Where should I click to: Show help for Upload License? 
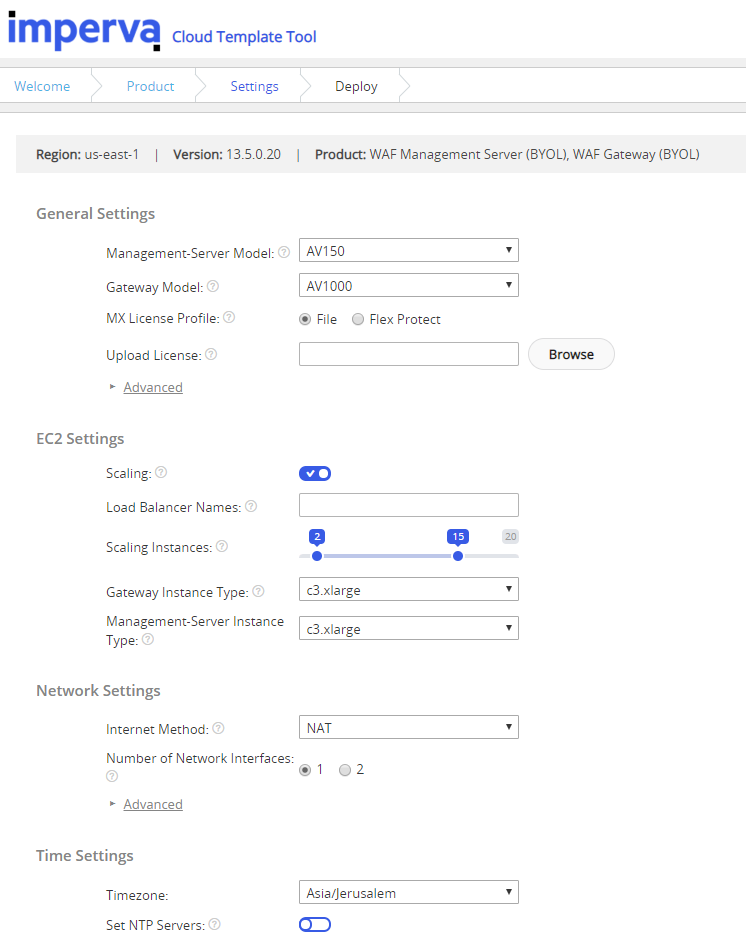[211, 354]
